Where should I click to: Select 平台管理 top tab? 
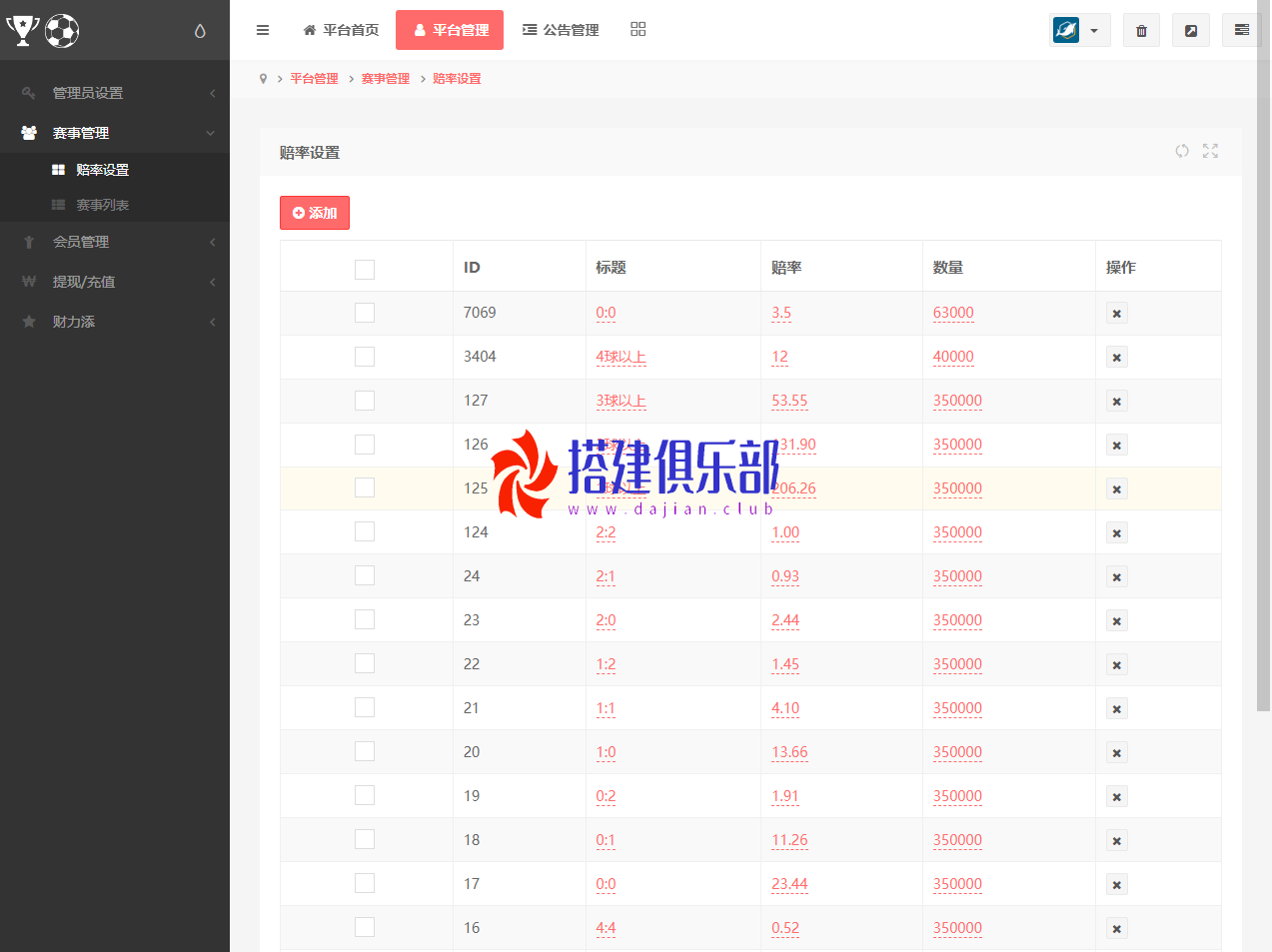pos(450,30)
